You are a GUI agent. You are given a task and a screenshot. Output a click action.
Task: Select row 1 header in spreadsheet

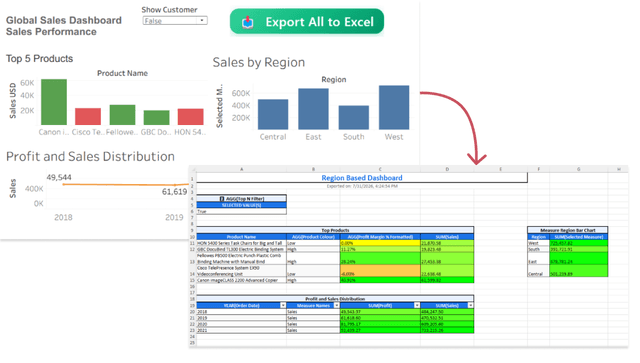(192, 178)
